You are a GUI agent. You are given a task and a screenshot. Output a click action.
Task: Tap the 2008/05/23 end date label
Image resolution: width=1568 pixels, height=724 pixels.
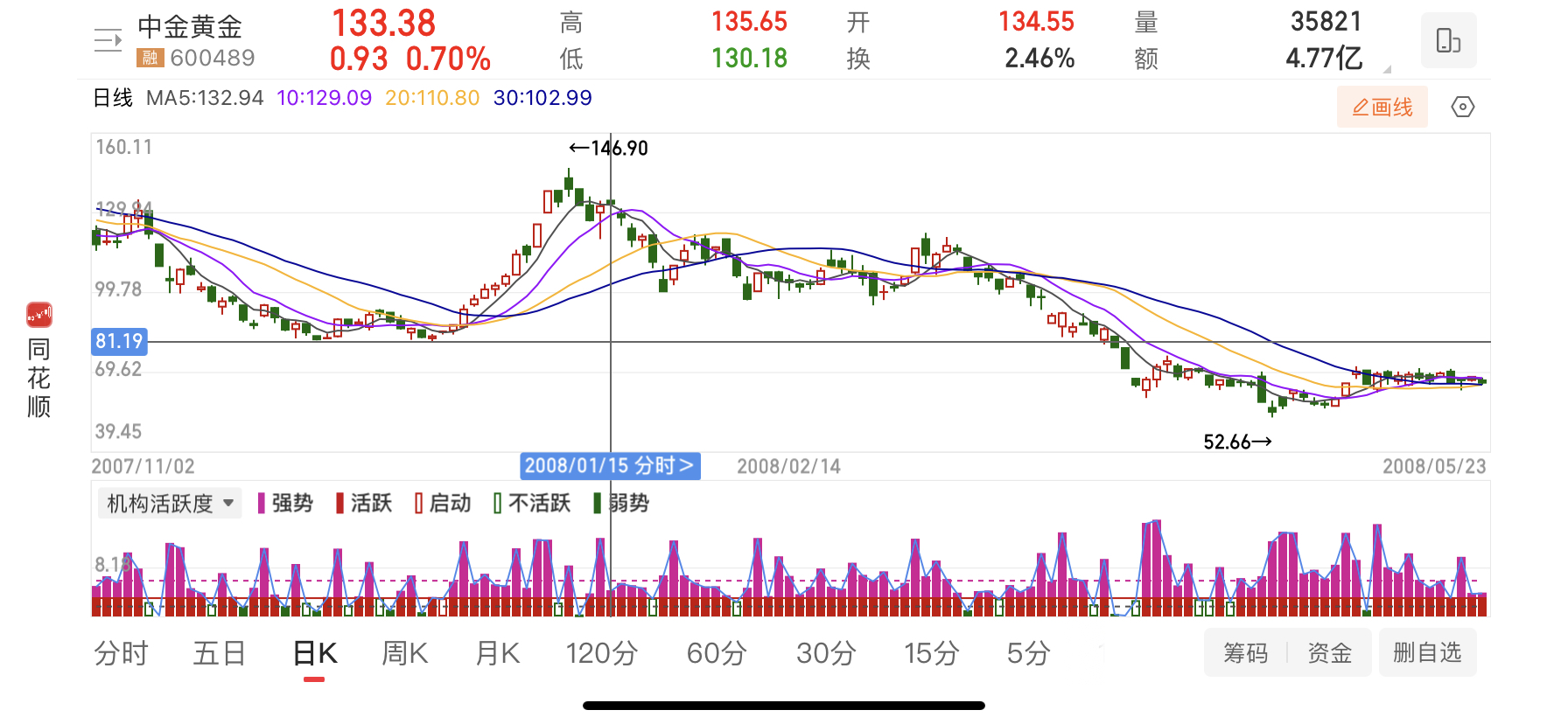[1434, 466]
